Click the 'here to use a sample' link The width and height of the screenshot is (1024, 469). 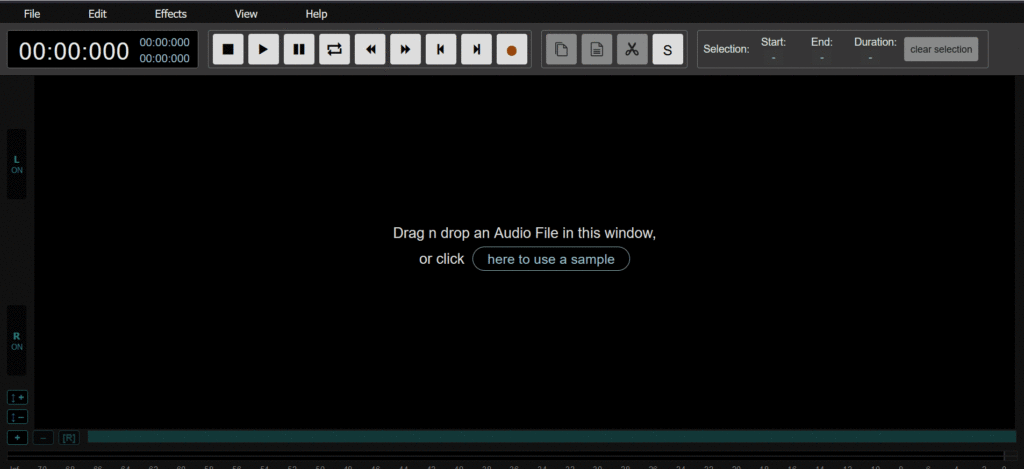click(551, 259)
